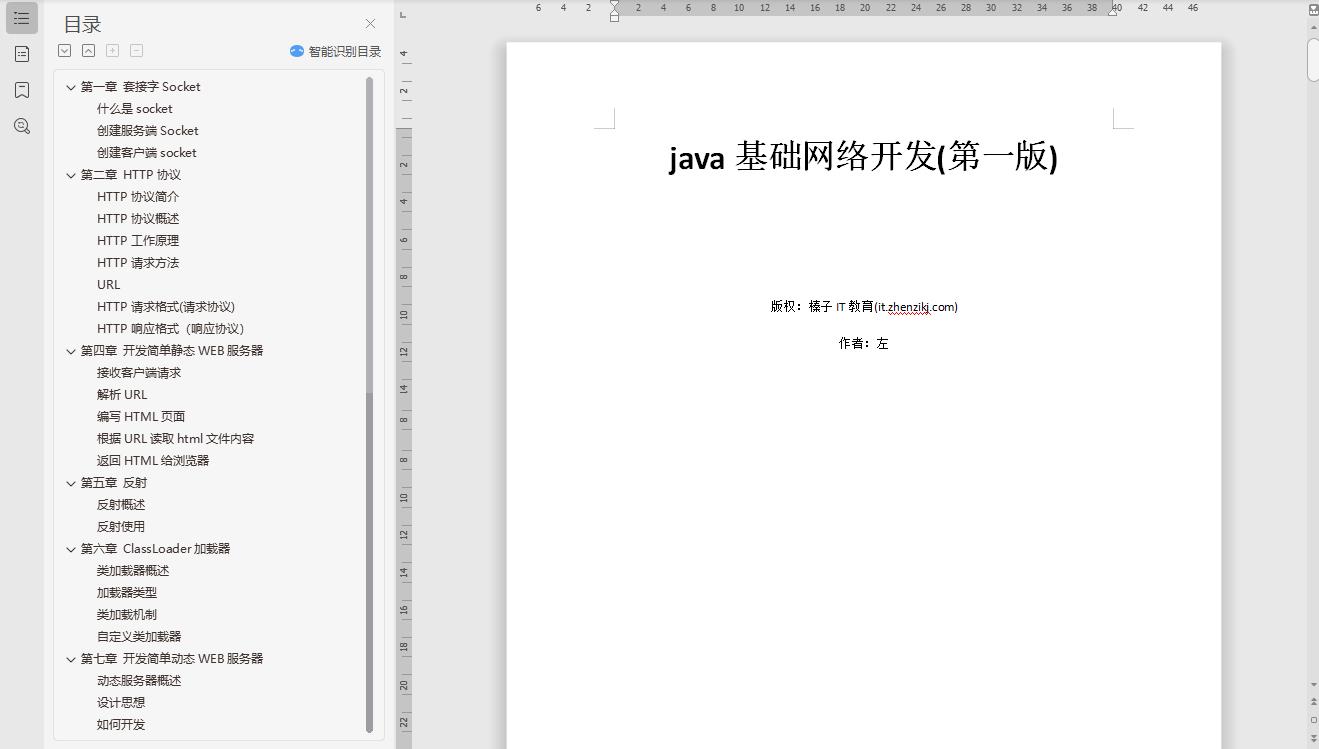Open HTTP 请求格式(请求协议) section
The image size is (1319, 749).
click(166, 307)
